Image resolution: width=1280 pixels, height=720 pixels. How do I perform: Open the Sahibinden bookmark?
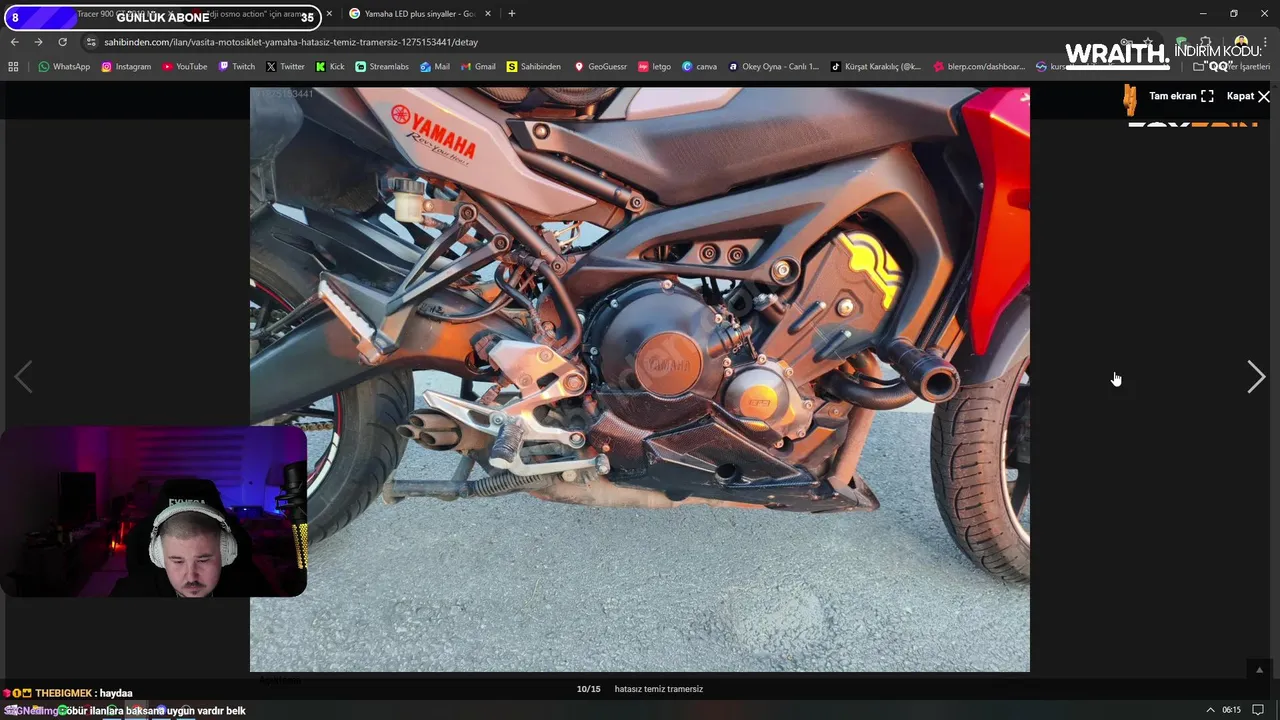[x=534, y=66]
